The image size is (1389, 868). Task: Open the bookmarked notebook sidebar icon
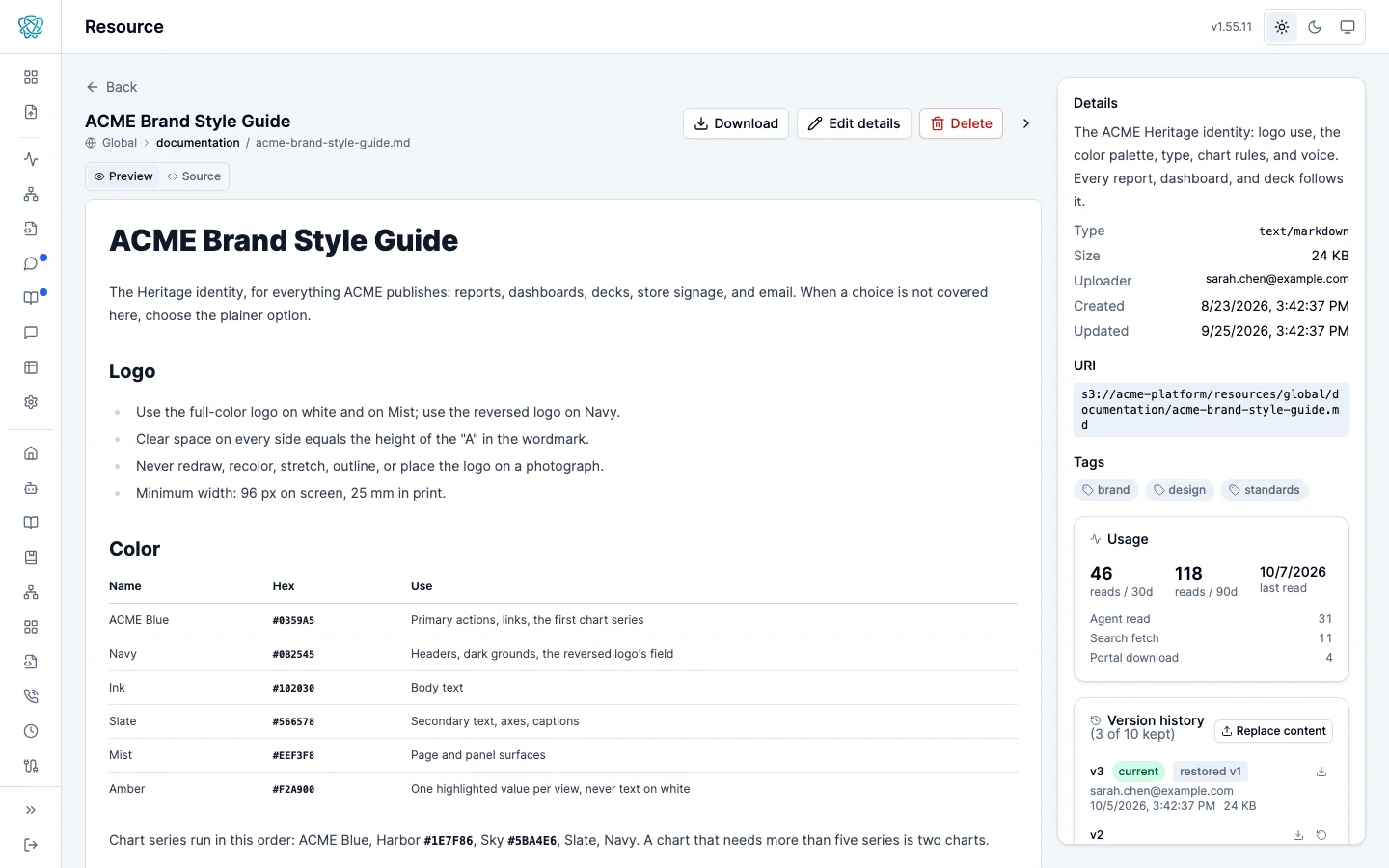(x=31, y=557)
